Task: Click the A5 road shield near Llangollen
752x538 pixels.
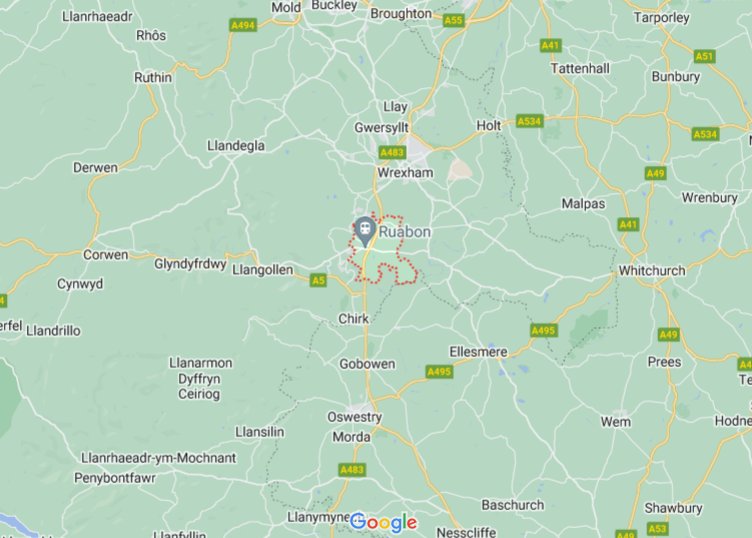Action: [x=318, y=280]
